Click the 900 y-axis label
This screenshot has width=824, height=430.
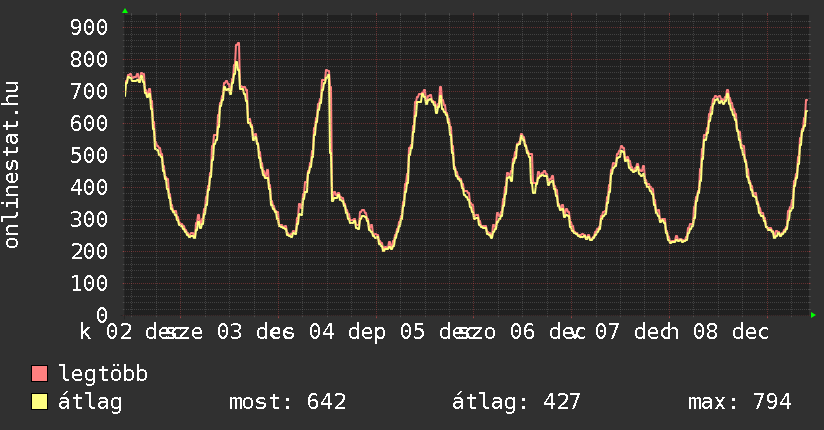pos(89,27)
